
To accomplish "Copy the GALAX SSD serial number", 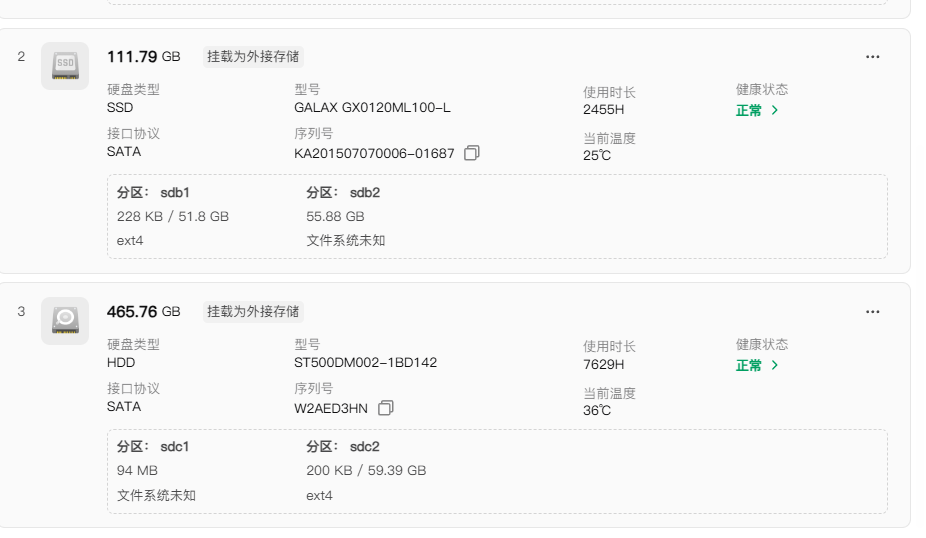I will [x=472, y=153].
